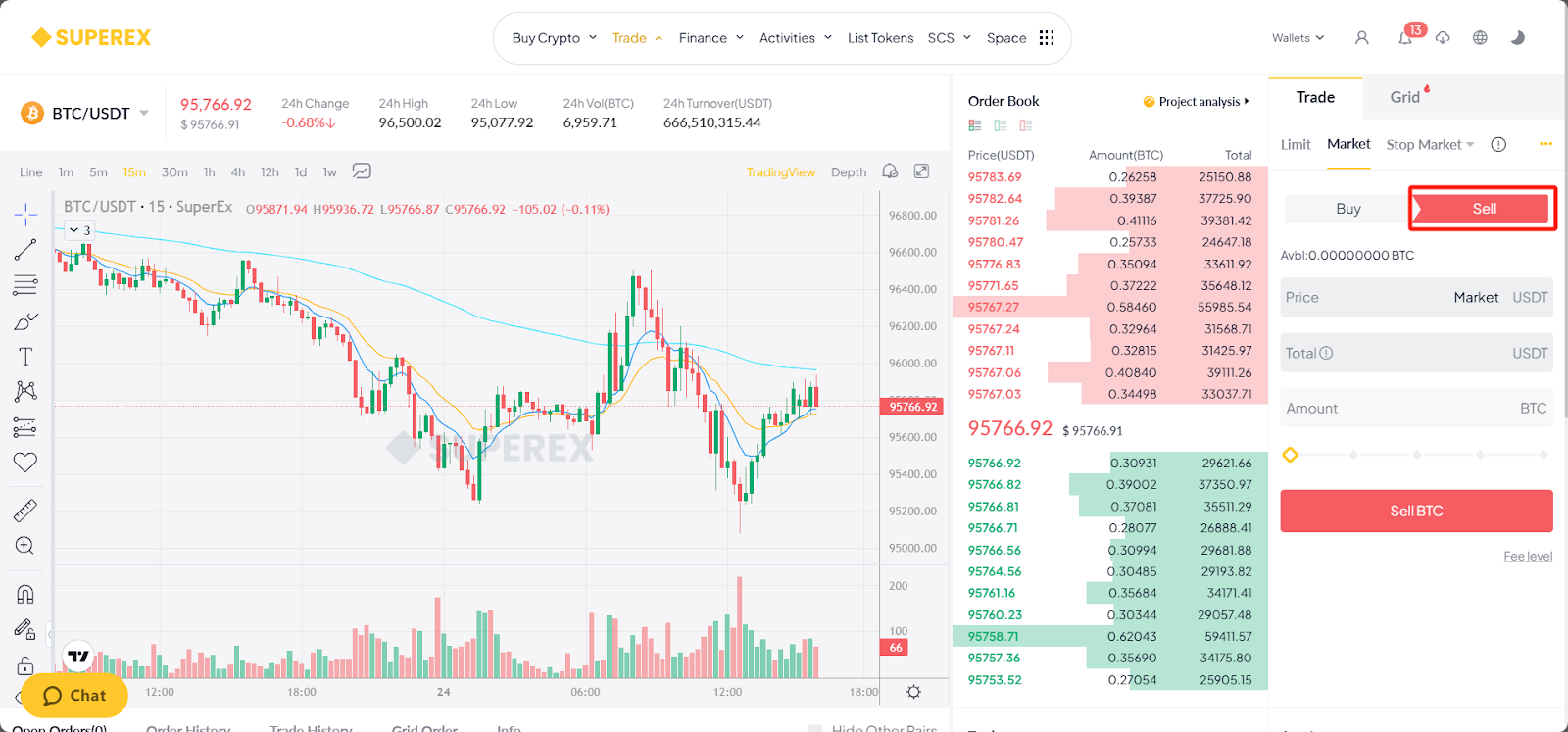1568x732 pixels.
Task: Open notifications bell with 13 badge
Action: [1405, 38]
